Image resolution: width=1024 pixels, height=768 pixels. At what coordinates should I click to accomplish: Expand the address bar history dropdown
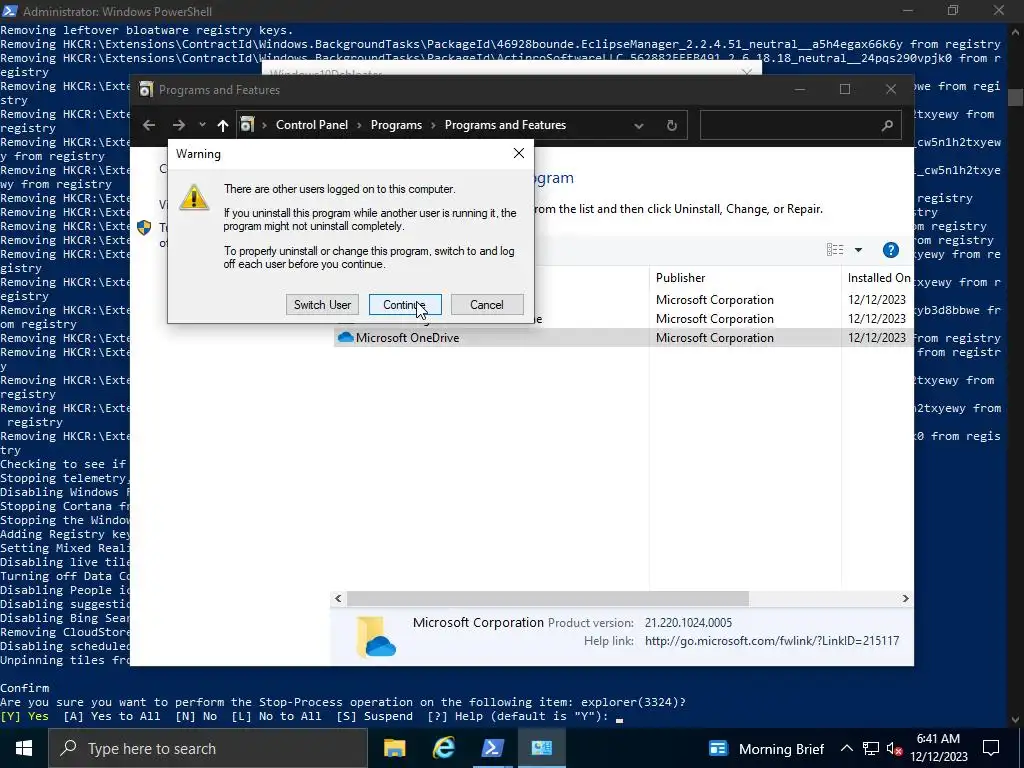click(639, 125)
